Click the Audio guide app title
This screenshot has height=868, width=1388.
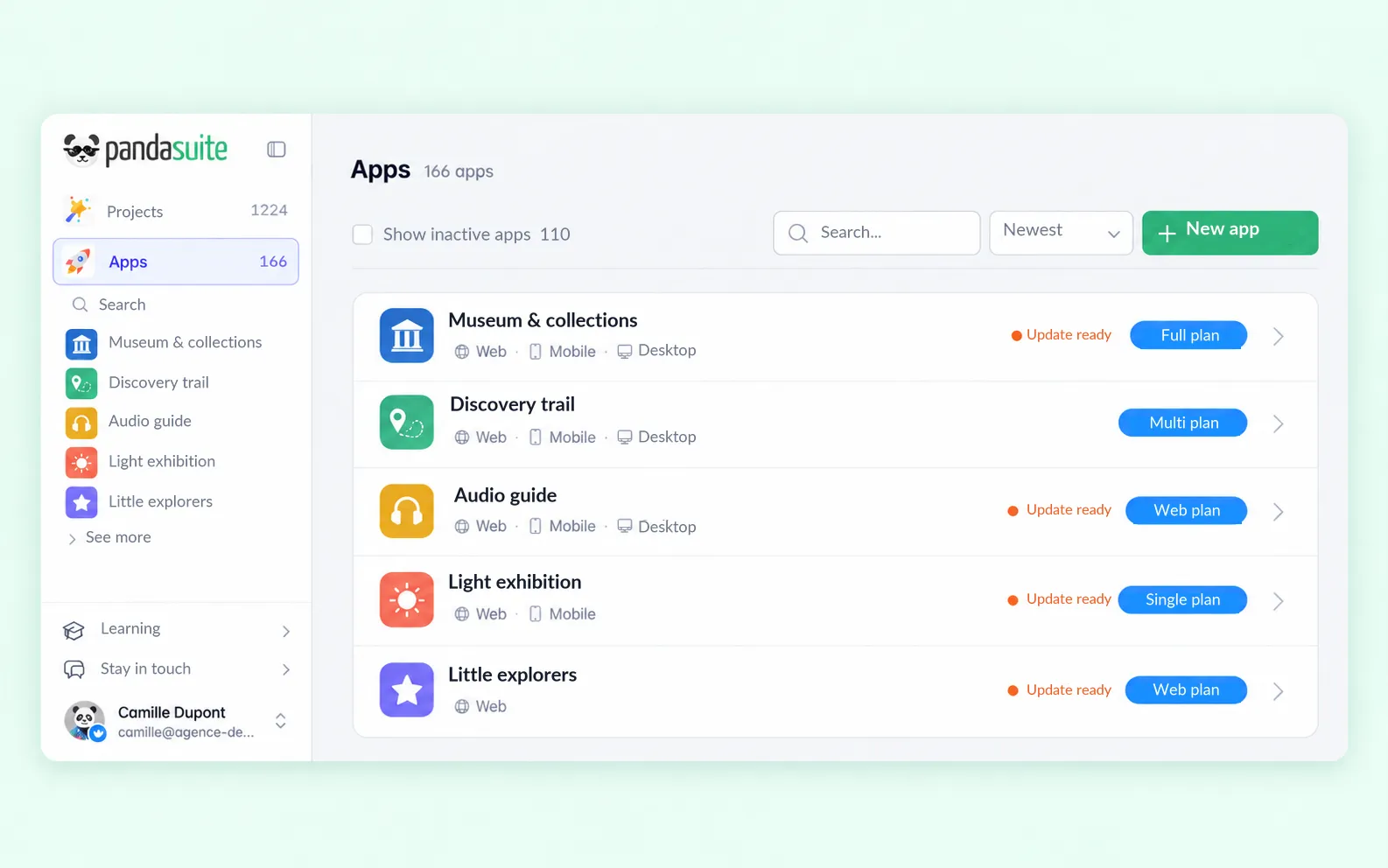505,495
